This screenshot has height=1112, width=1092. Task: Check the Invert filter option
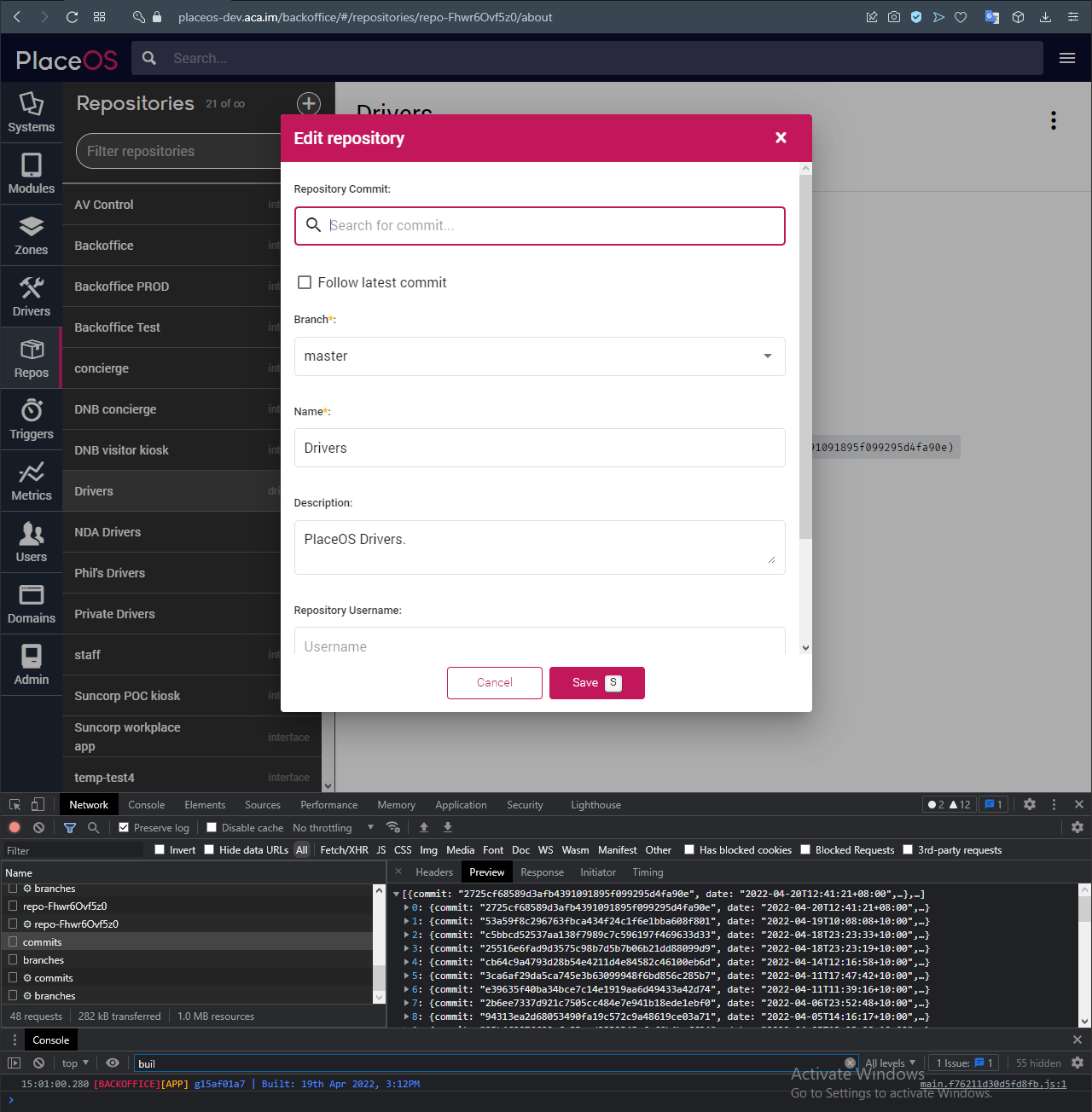(x=160, y=849)
